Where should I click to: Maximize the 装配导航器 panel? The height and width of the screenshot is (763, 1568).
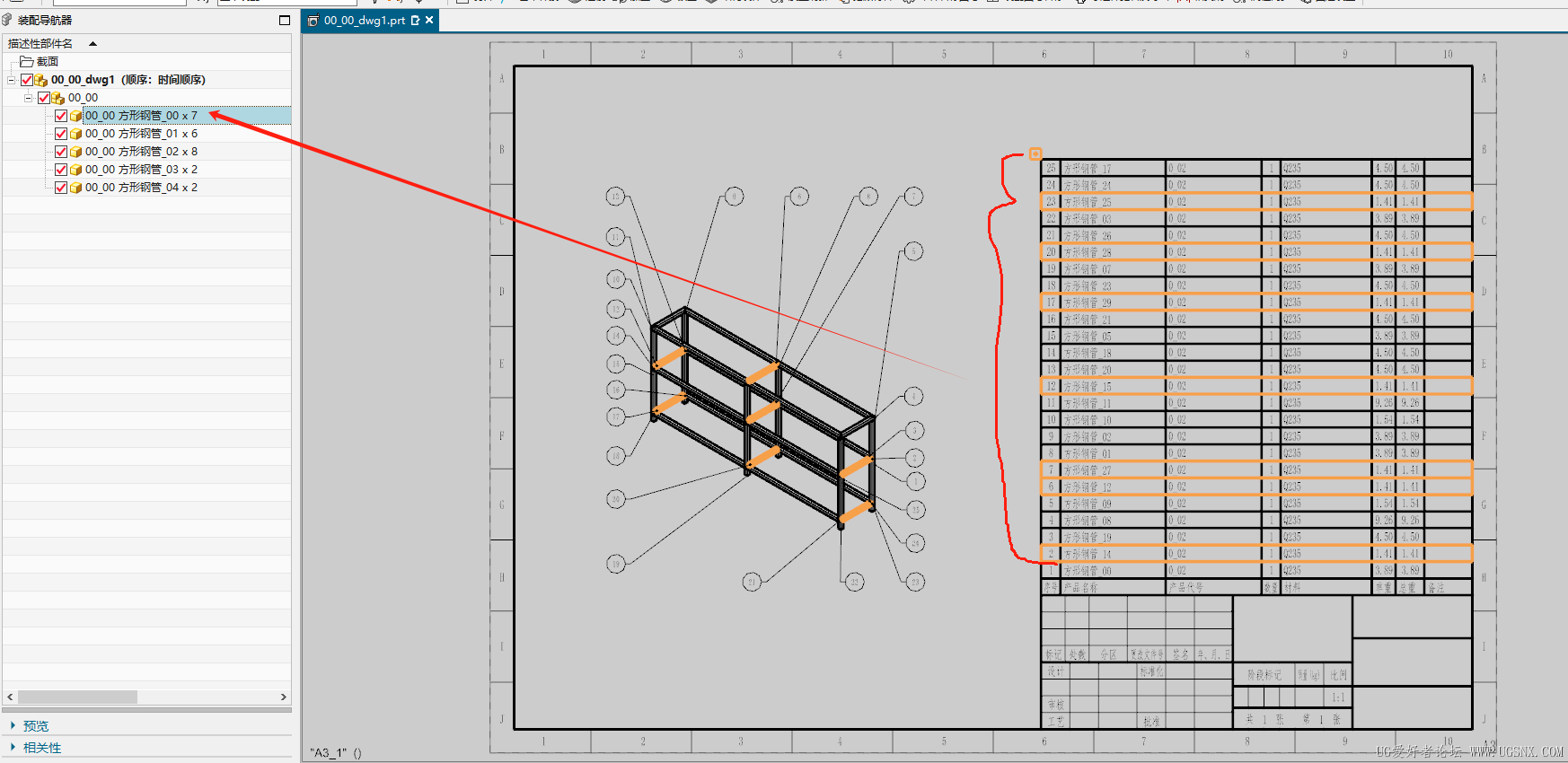pyautogui.click(x=285, y=20)
